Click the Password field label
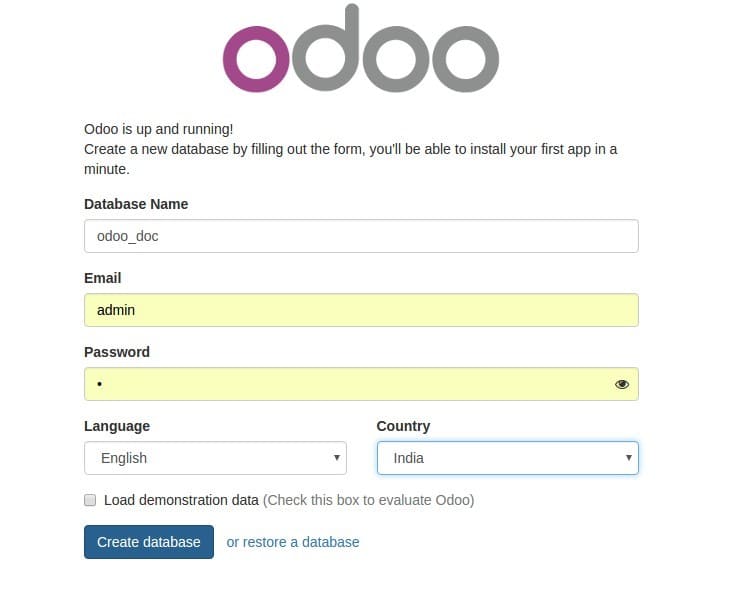Screen dimensions: 744x611 (117, 352)
